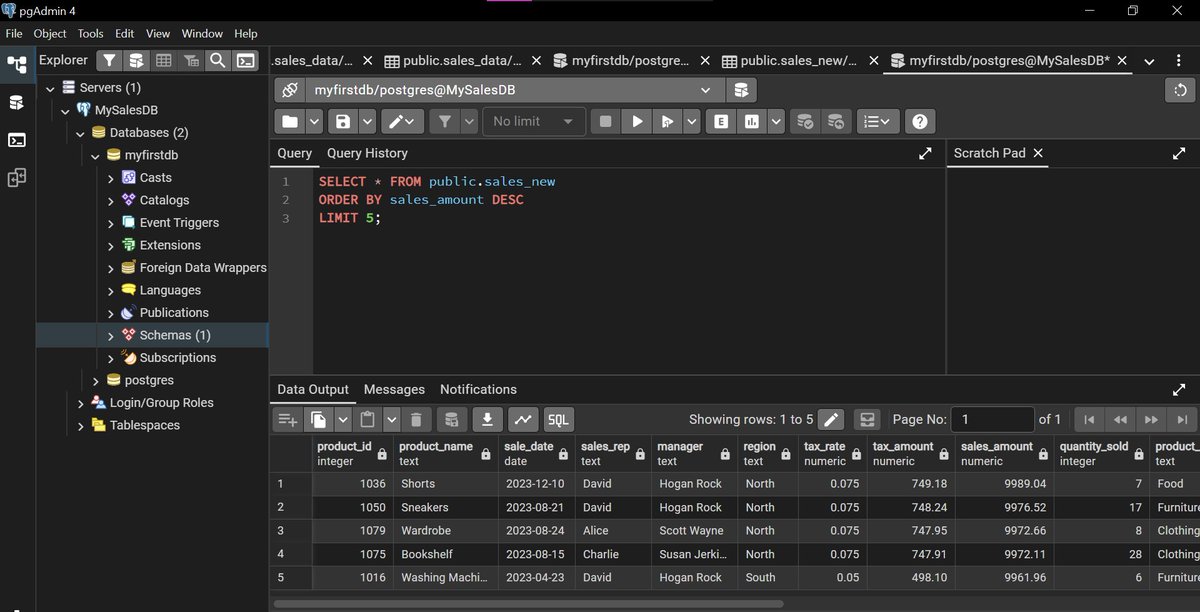This screenshot has width=1200, height=612.
Task: Click the Page No input field
Action: point(992,420)
